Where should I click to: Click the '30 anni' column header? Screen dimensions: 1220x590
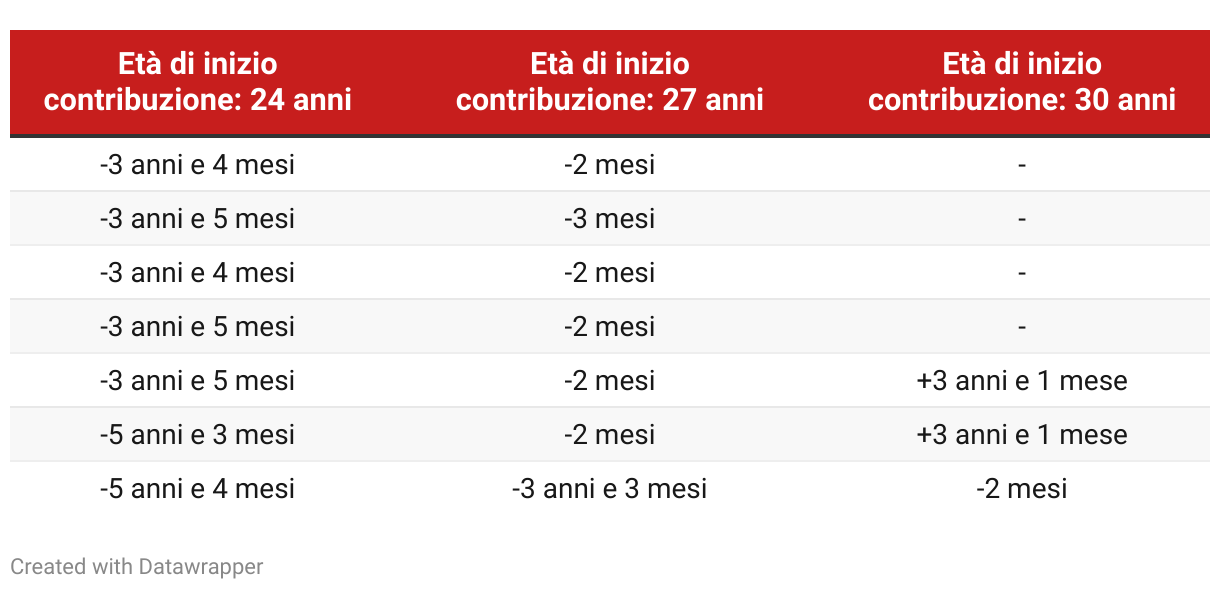[1021, 82]
